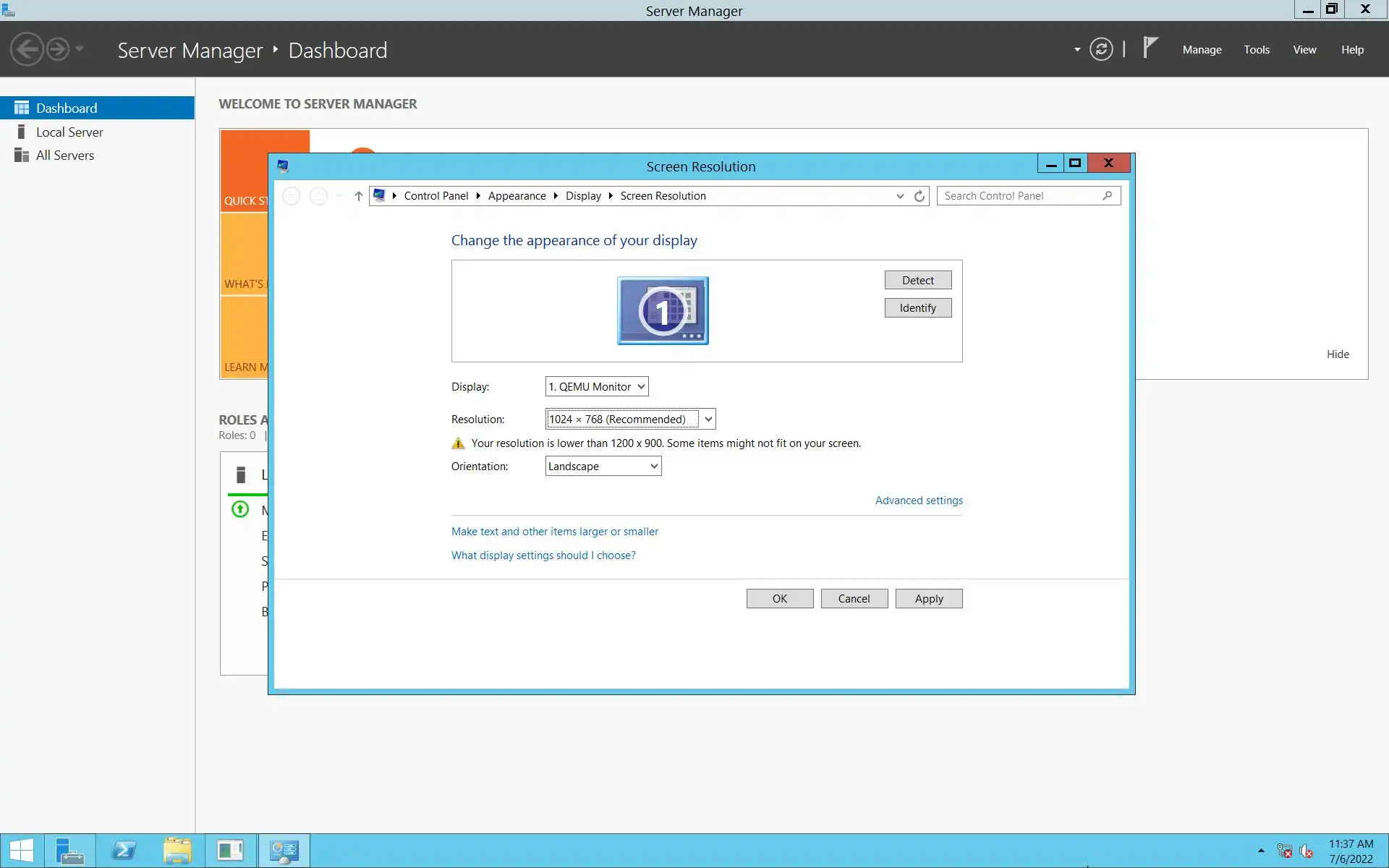This screenshot has width=1389, height=868.
Task: Open the Orientation Landscape dropdown
Action: click(x=603, y=467)
